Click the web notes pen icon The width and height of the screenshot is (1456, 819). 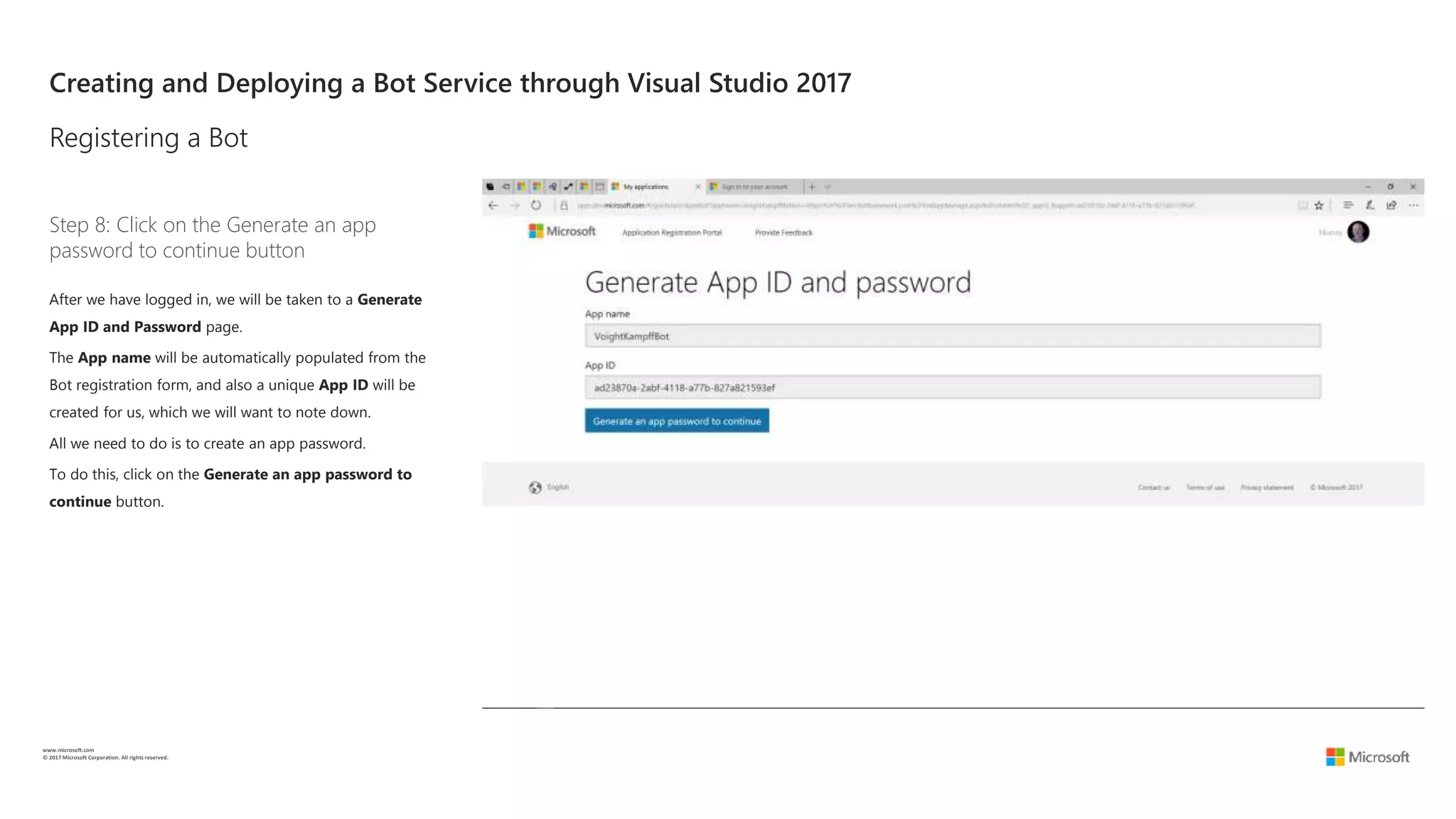tap(1370, 205)
